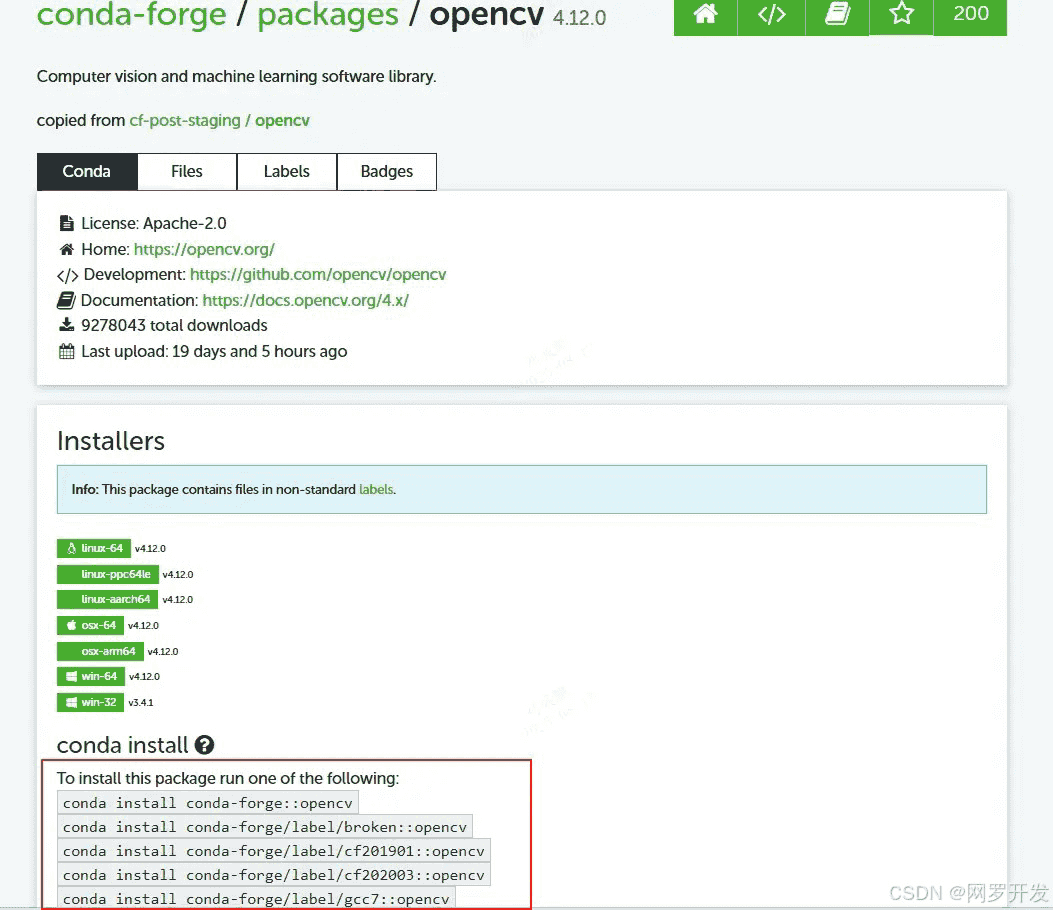The height and width of the screenshot is (910, 1053).
Task: Select the osx-arm64 installer badge
Action: (x=100, y=651)
